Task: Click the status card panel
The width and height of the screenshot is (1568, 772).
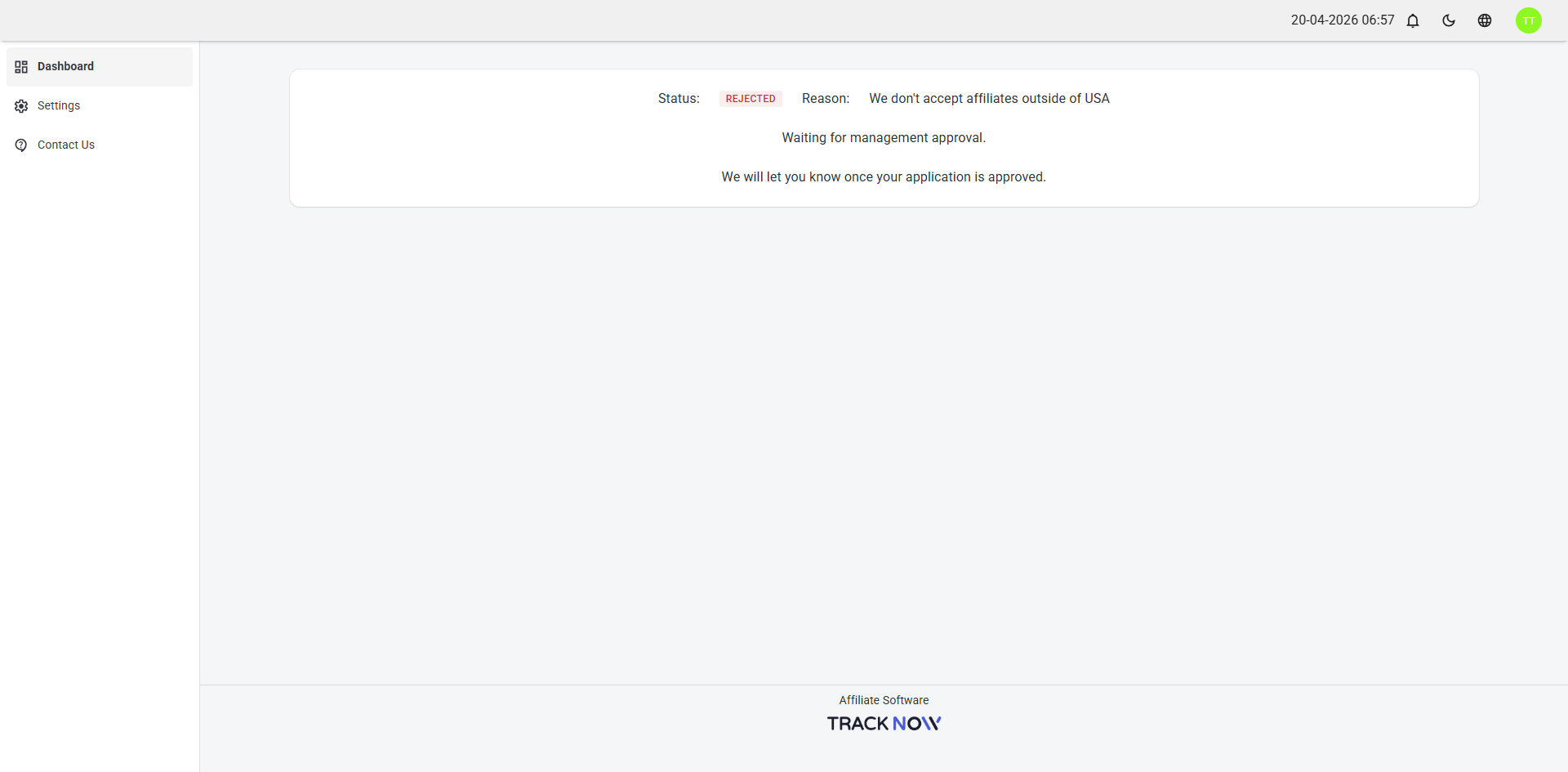Action: tap(884, 138)
